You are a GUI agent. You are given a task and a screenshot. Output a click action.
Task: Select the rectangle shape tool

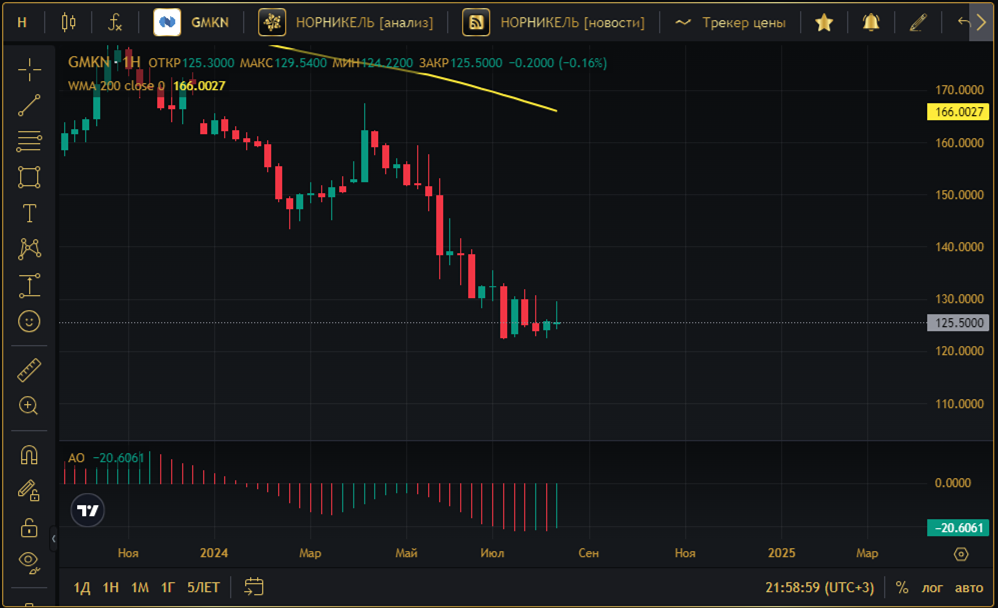[x=29, y=177]
